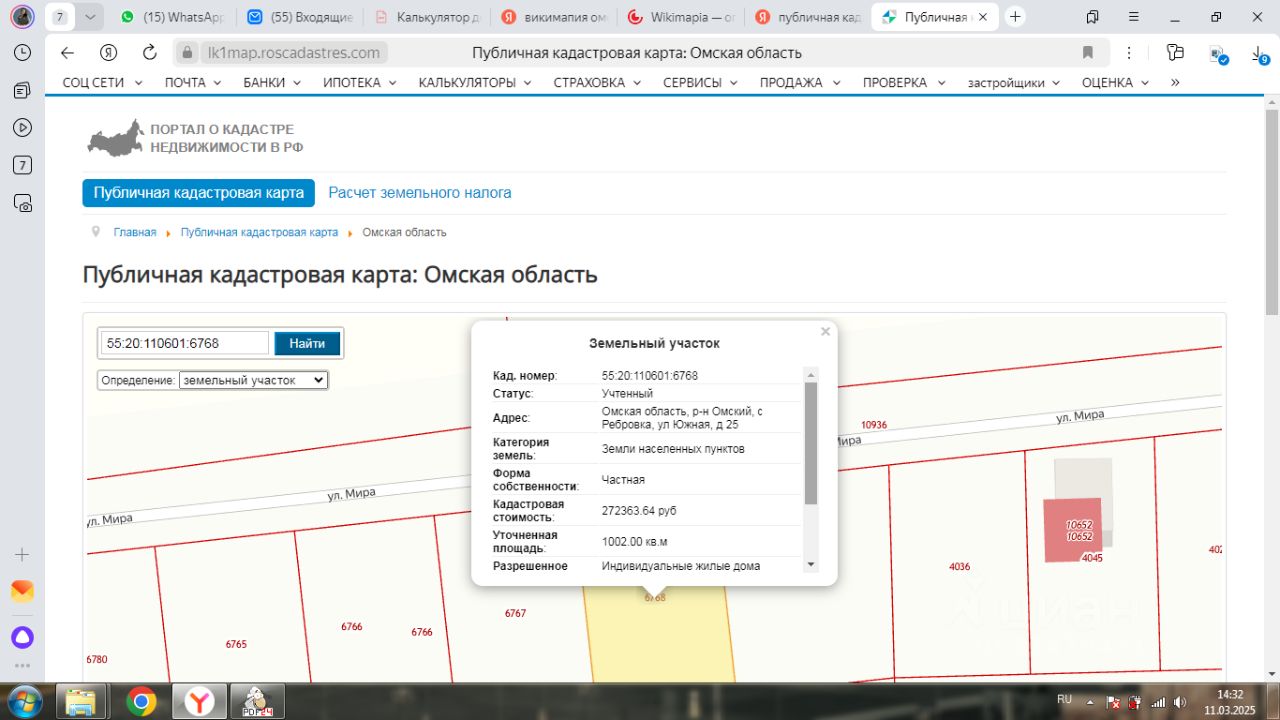
Task: Expand the ИПОТЕКА bookmarks folder
Action: click(360, 83)
